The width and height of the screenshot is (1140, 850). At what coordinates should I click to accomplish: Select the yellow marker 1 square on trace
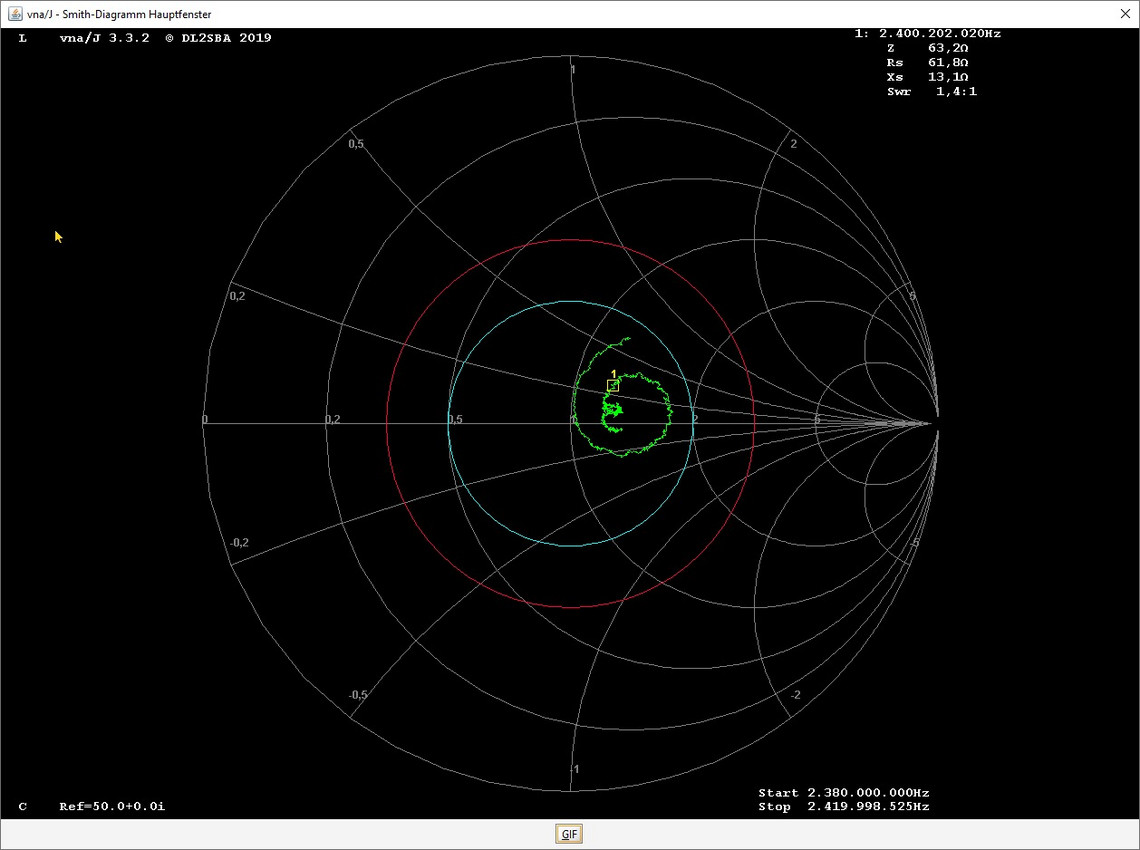coord(613,385)
